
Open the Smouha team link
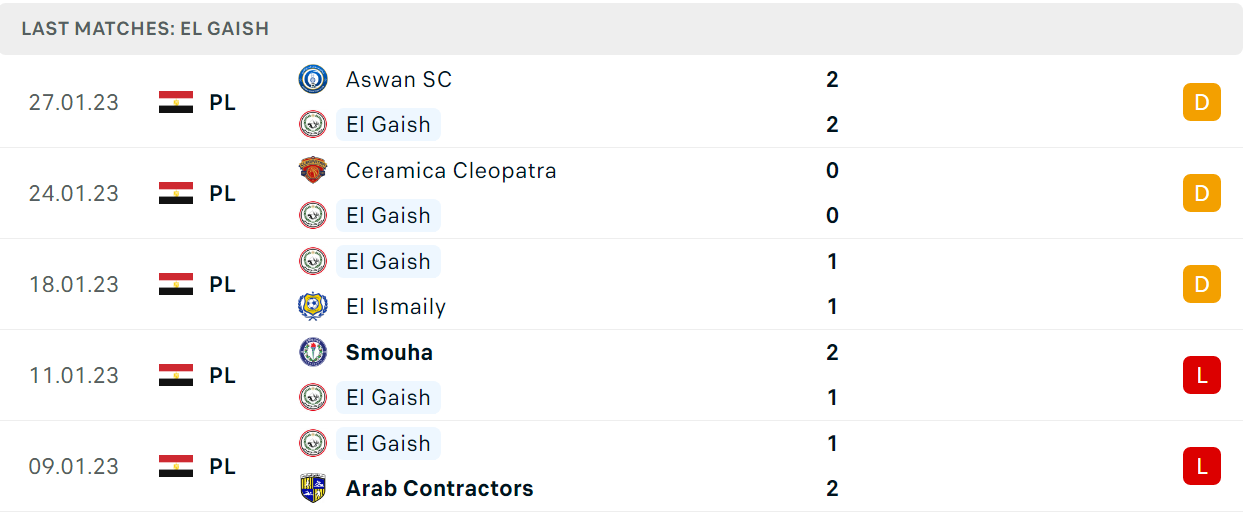pos(389,352)
